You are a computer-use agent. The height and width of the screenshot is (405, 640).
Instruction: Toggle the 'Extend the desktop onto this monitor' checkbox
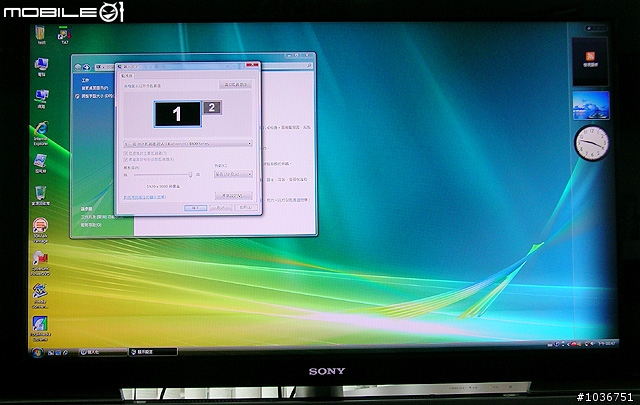126,159
